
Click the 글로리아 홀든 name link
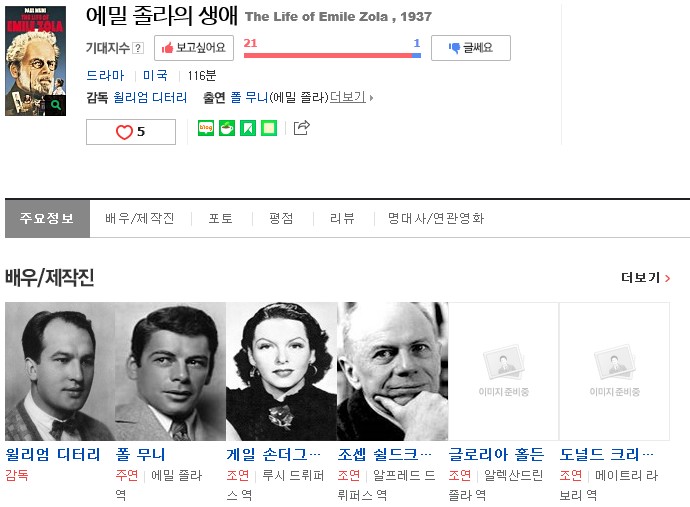(x=496, y=454)
